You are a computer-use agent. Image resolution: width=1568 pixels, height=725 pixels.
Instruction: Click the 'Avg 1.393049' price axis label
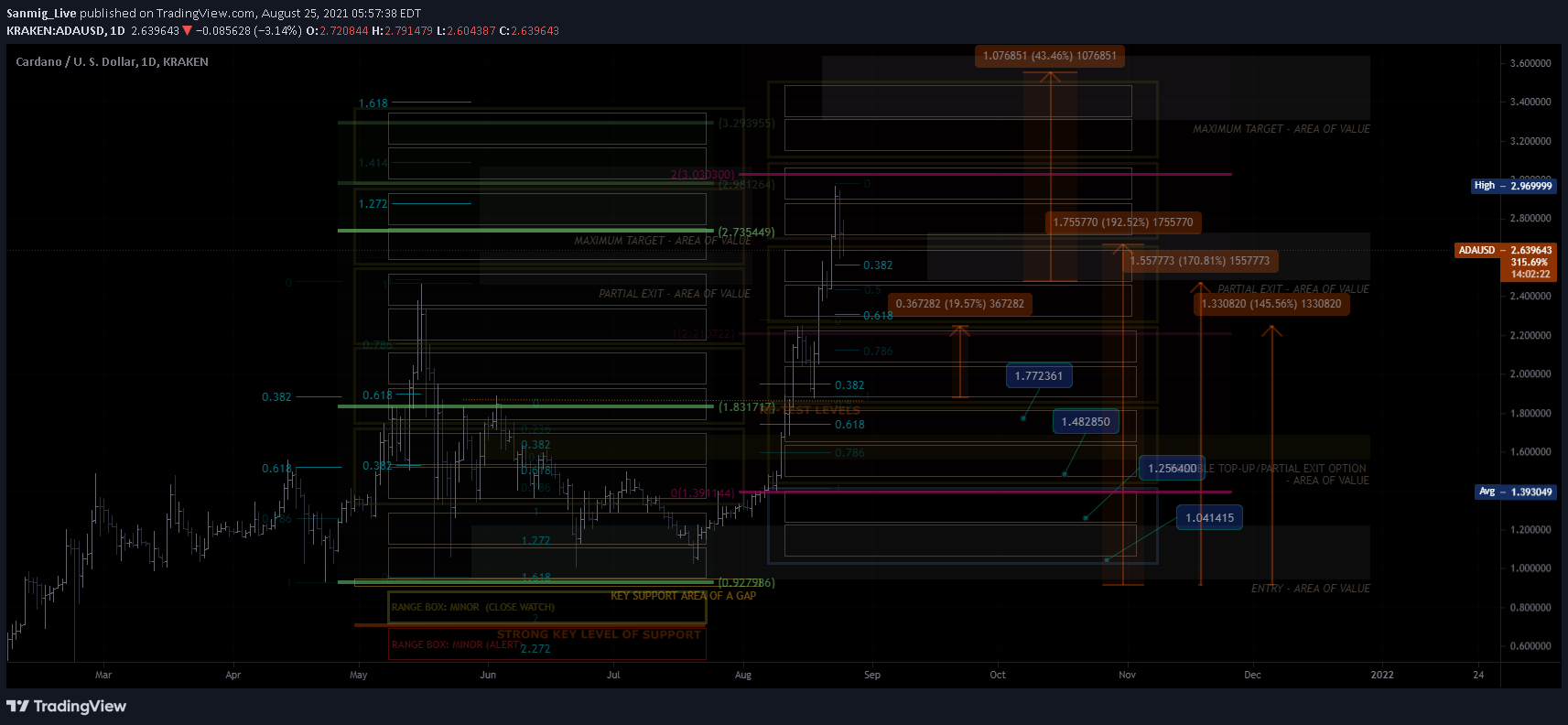pos(1516,492)
